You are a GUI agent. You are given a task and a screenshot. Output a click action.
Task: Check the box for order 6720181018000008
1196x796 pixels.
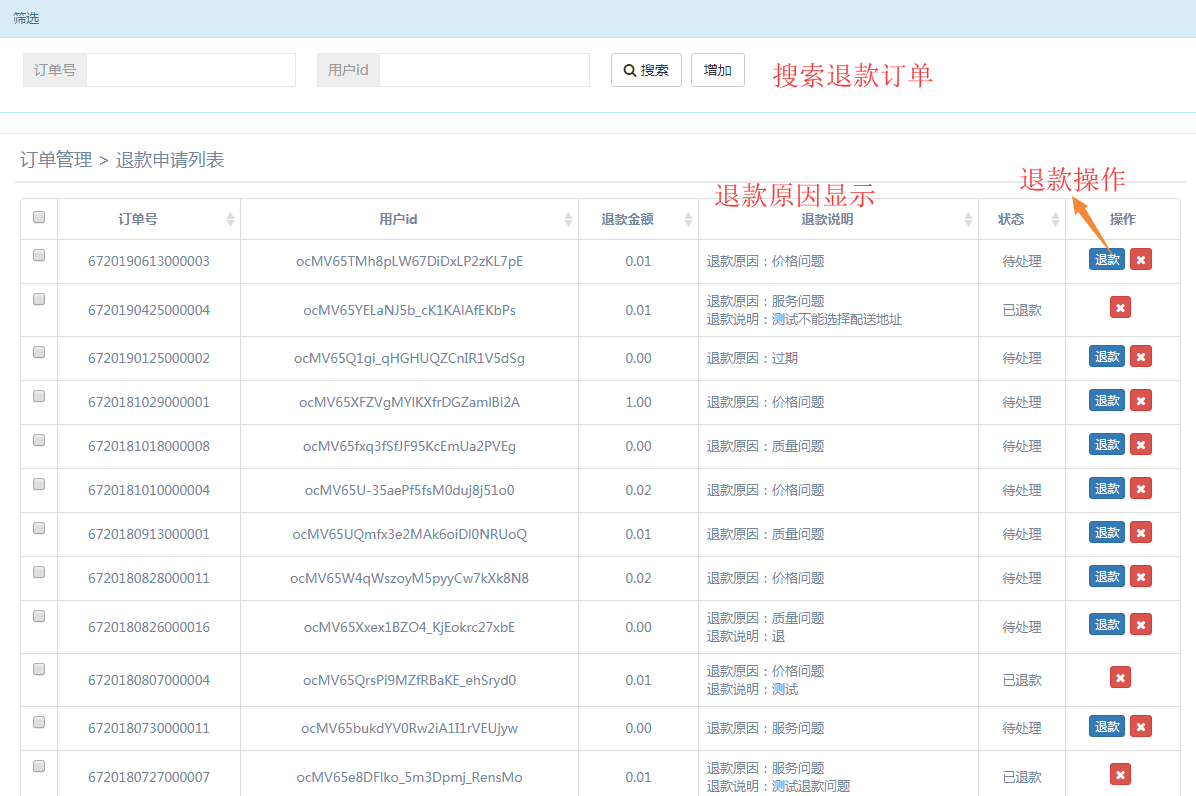point(39,441)
